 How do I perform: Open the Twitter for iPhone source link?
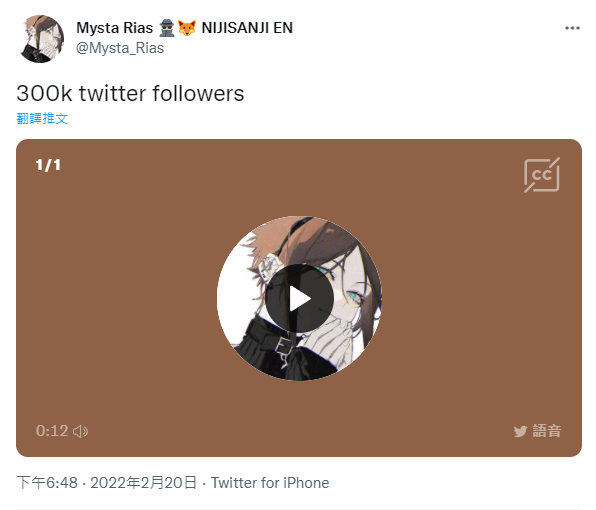point(270,483)
